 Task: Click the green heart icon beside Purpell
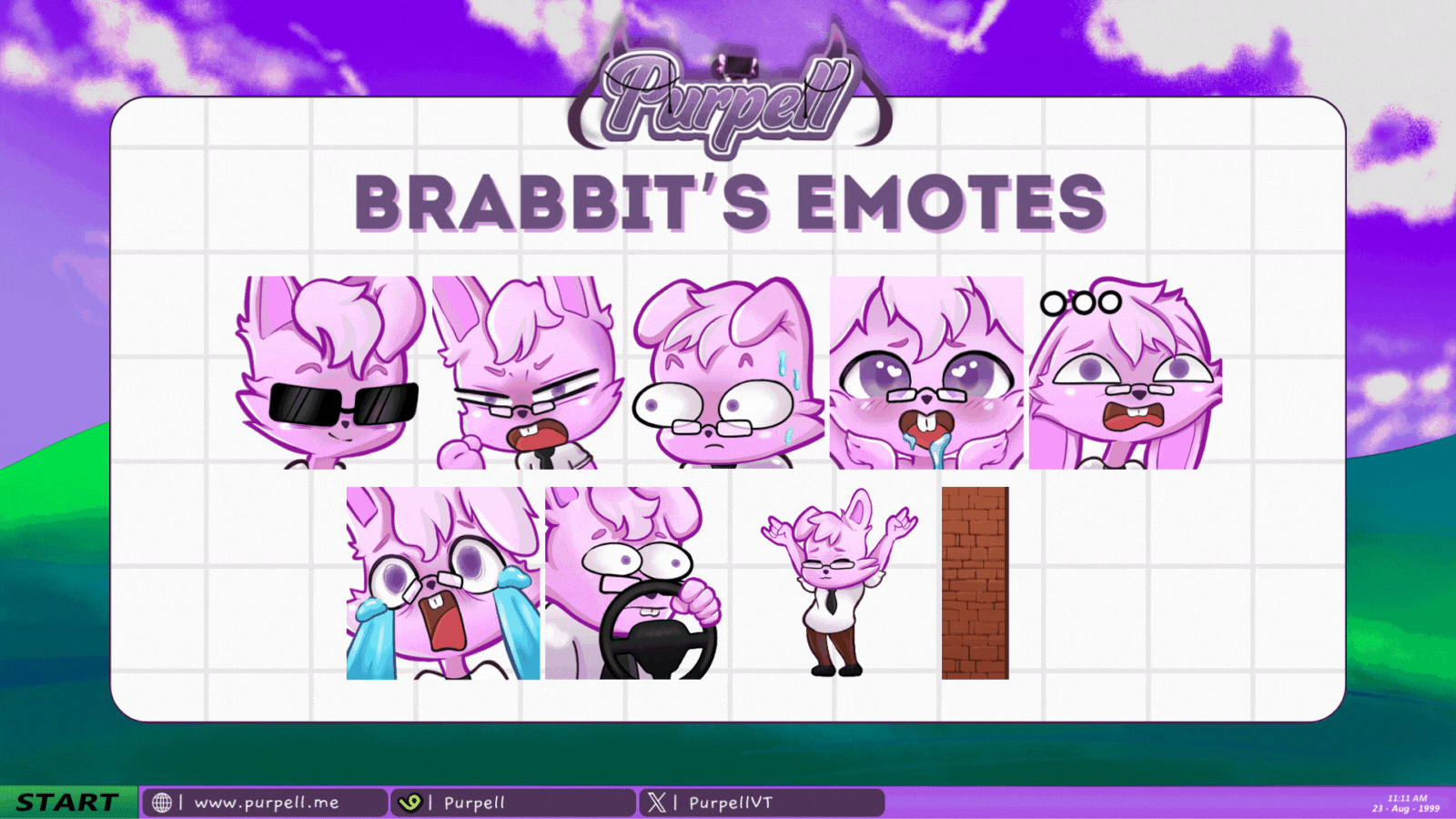coord(409,803)
